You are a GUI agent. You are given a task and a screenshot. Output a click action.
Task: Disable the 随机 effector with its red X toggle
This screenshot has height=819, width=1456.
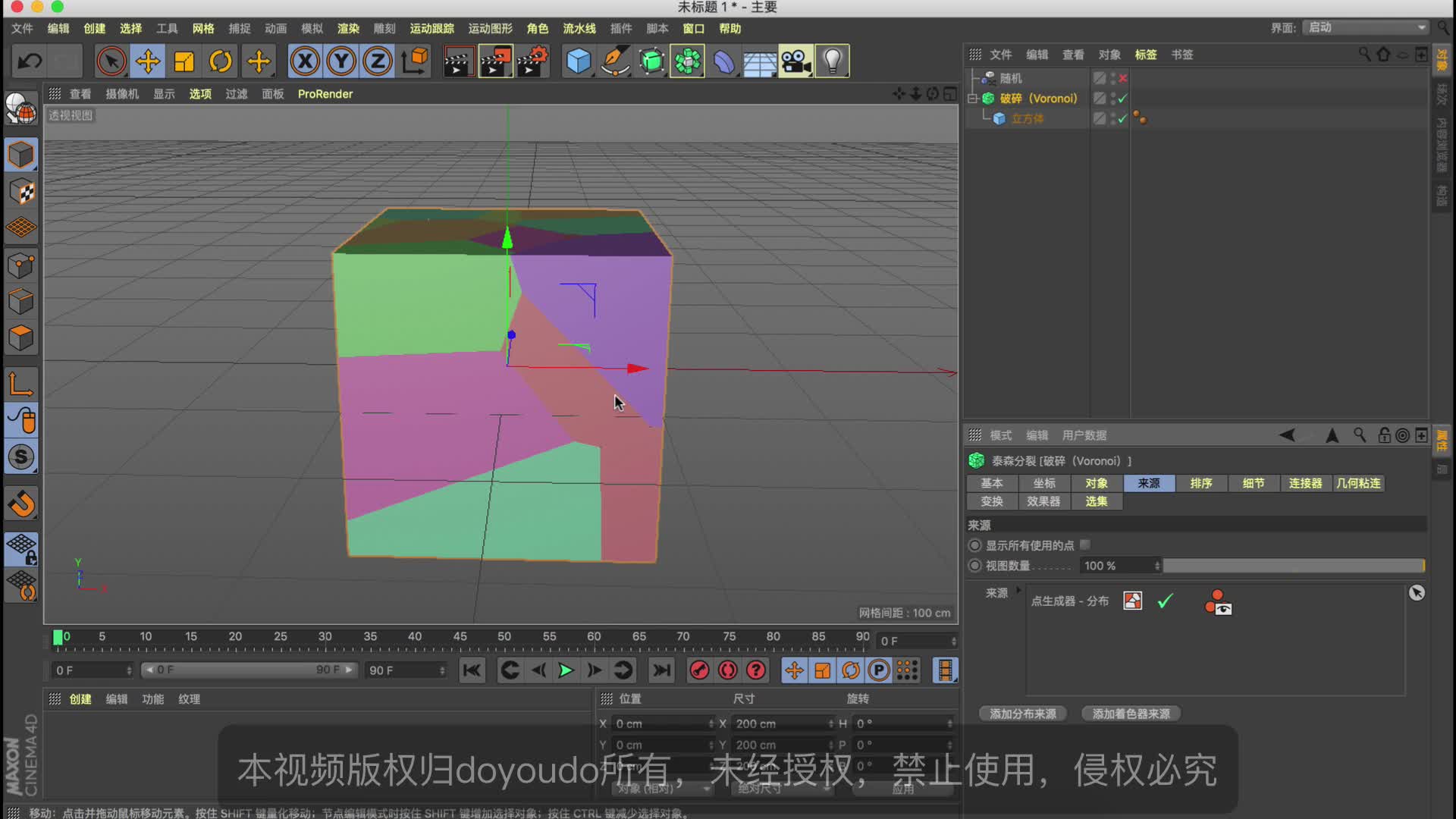(1123, 78)
